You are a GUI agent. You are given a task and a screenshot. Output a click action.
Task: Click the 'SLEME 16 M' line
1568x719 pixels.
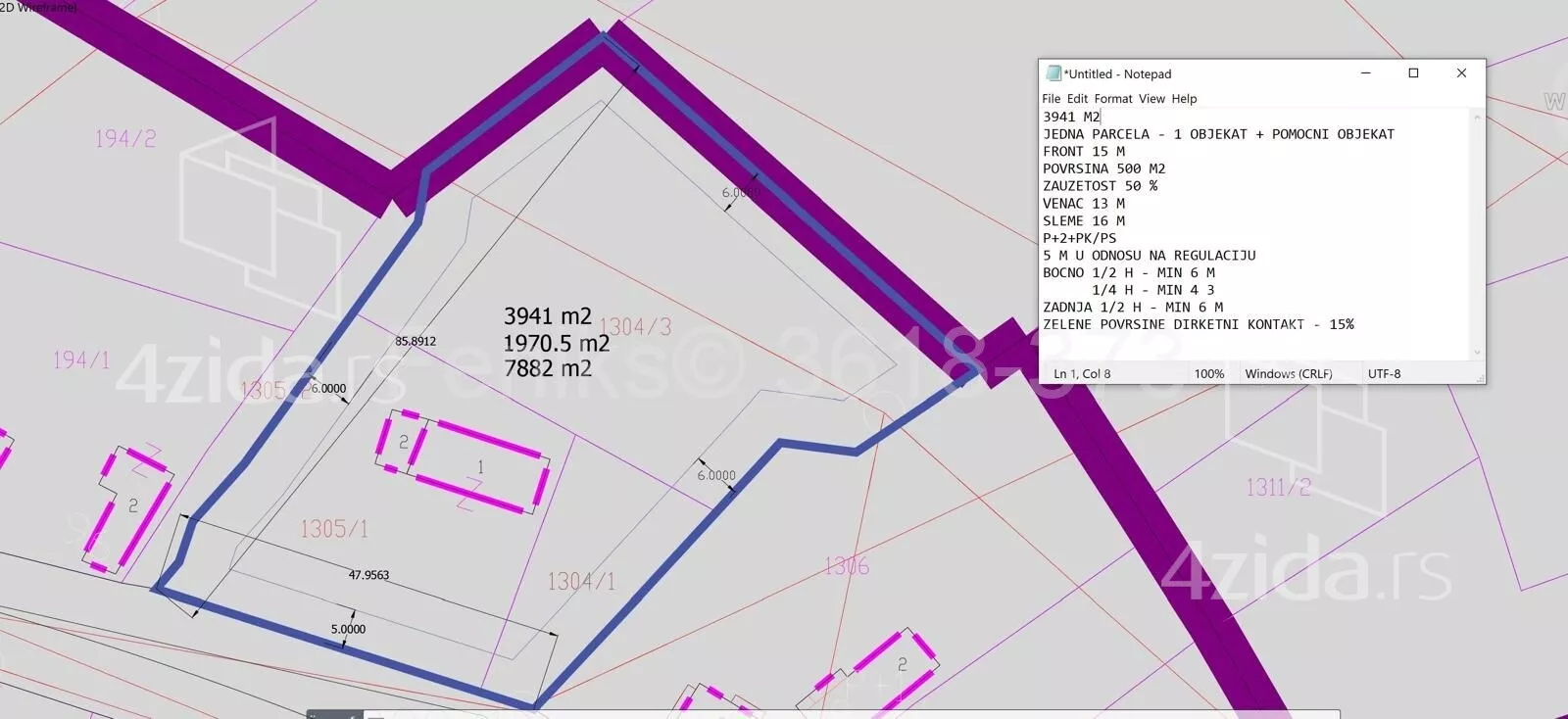click(x=1084, y=221)
